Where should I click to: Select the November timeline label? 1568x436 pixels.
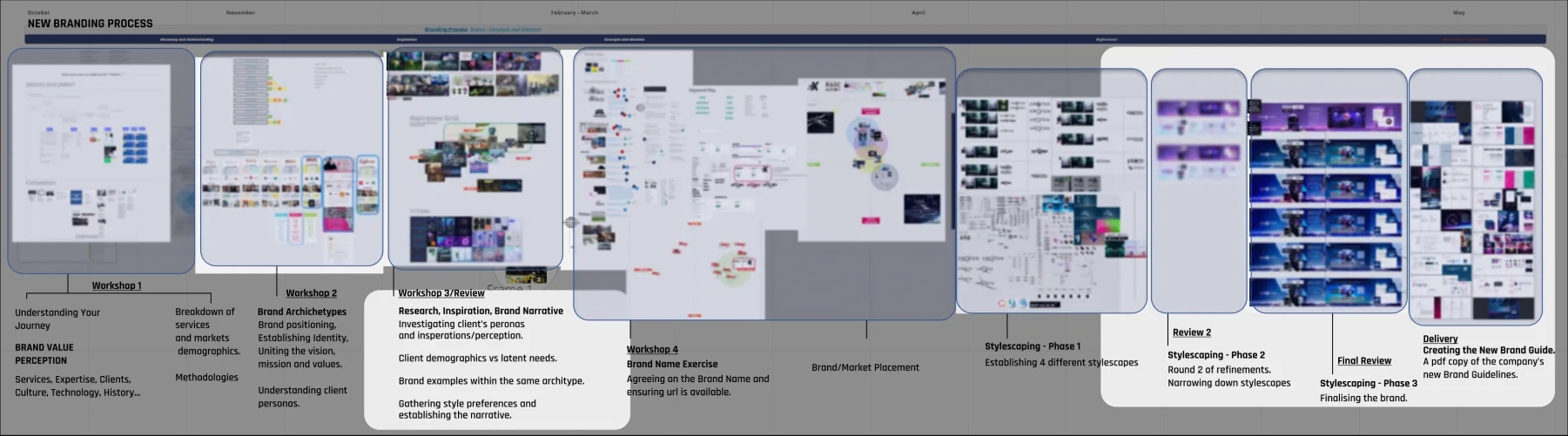click(240, 12)
